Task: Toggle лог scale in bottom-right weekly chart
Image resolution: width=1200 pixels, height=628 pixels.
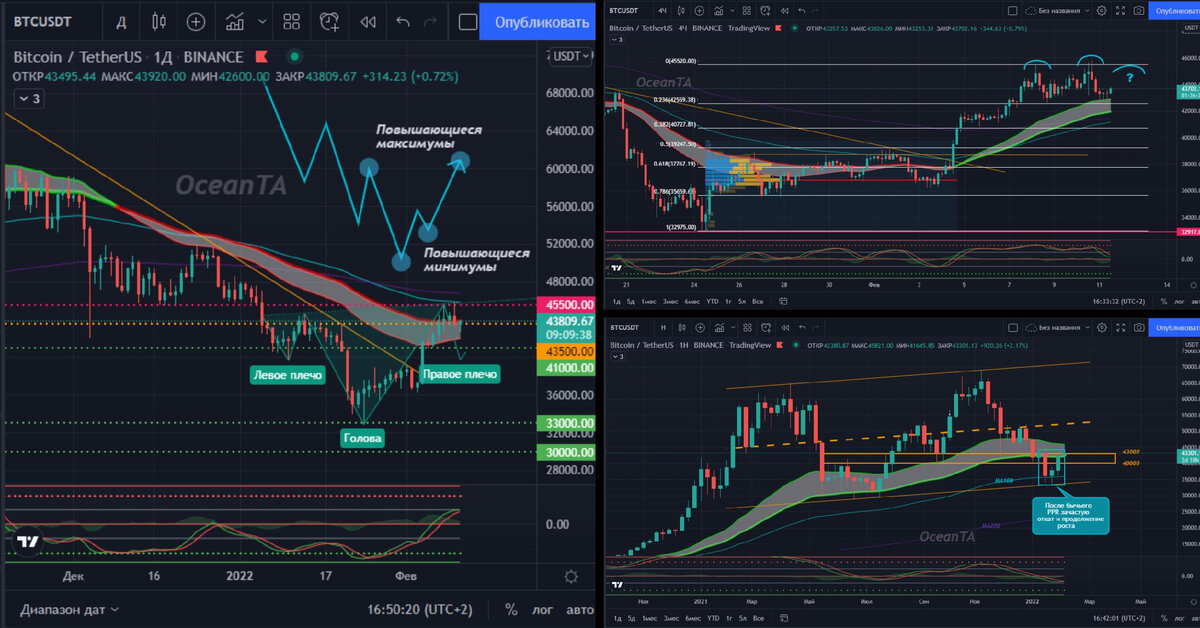Action: coord(1180,618)
